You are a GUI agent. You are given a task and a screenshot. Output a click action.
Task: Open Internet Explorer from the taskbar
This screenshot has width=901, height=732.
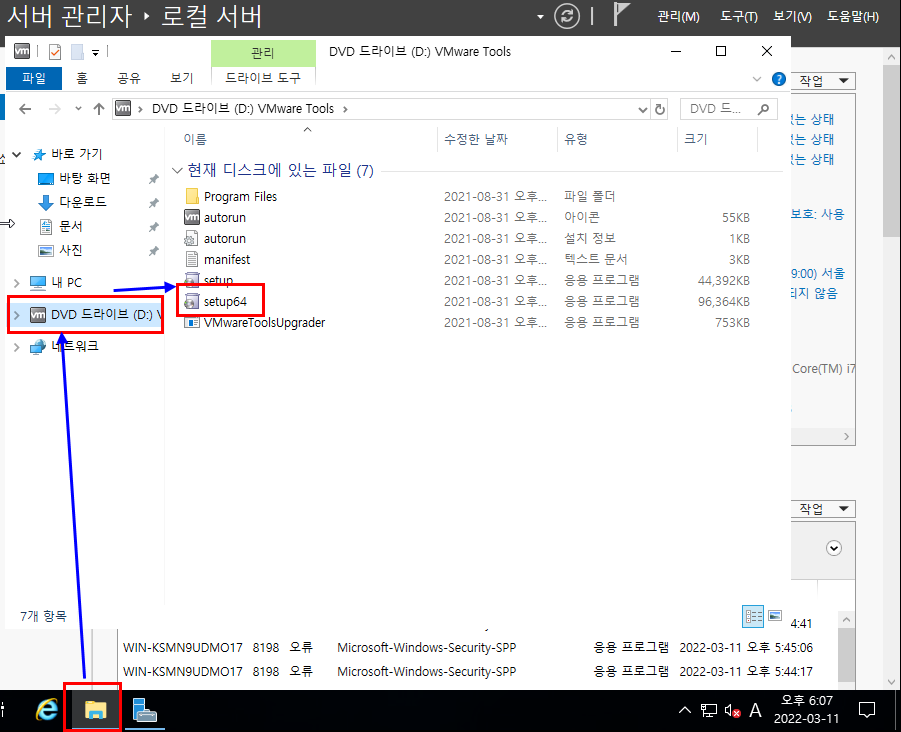(x=47, y=711)
